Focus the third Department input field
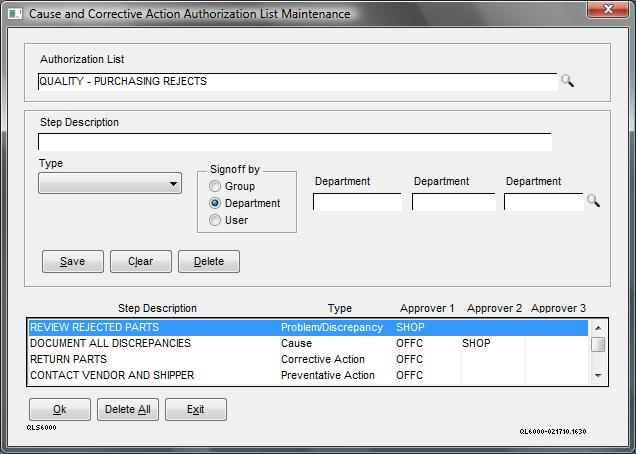The height and width of the screenshot is (454, 636). click(x=544, y=202)
